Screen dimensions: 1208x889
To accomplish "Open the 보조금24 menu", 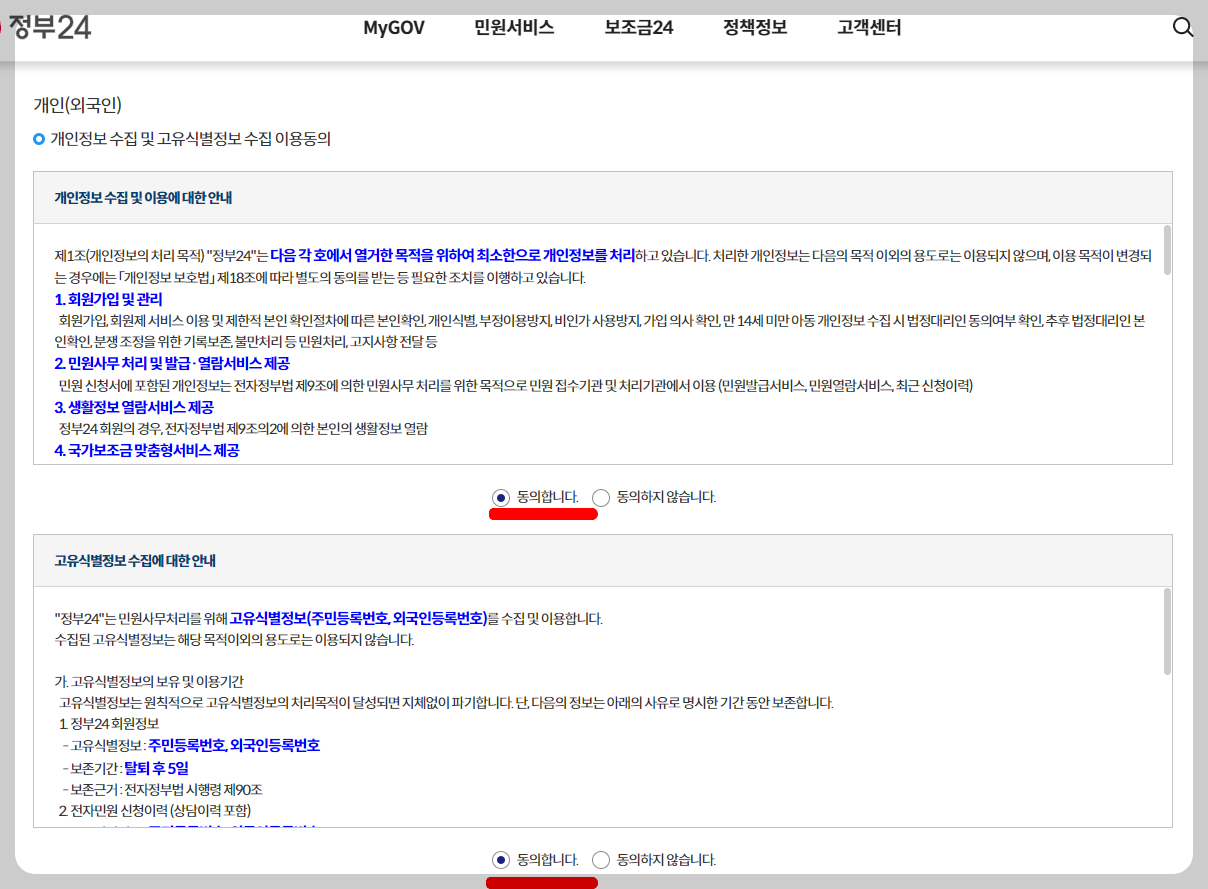I will click(639, 28).
